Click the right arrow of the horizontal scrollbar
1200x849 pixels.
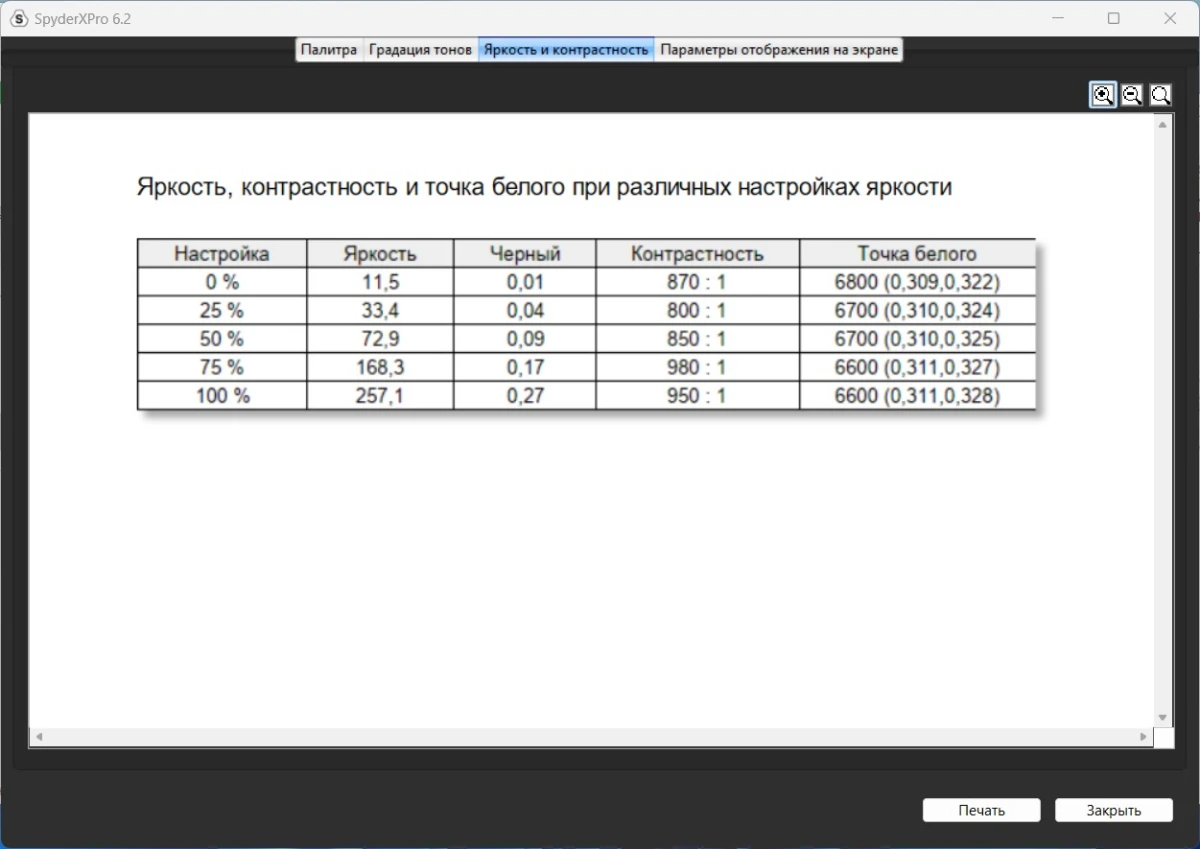1145,737
